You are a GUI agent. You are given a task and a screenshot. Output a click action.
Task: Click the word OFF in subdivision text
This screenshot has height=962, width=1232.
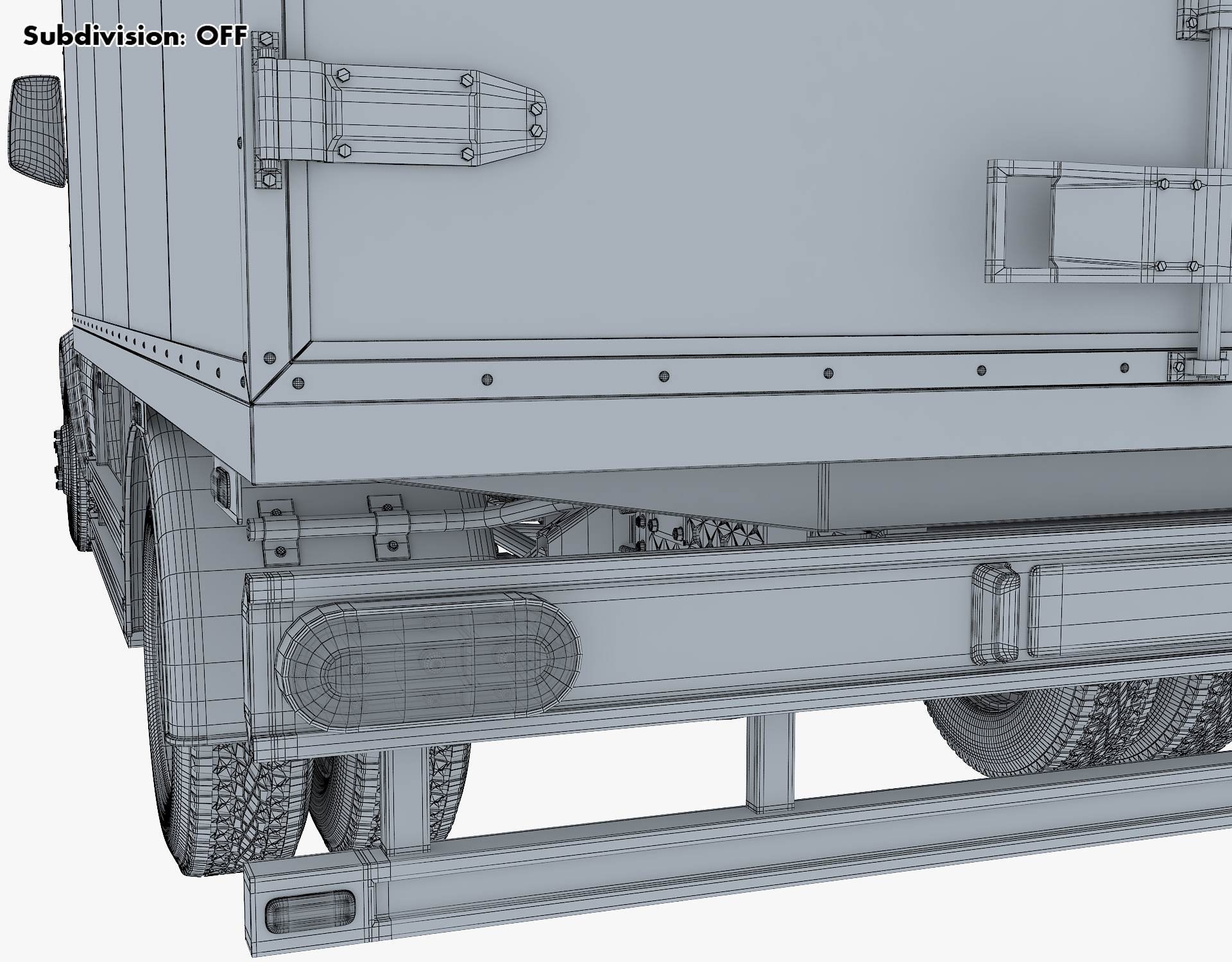(x=221, y=37)
